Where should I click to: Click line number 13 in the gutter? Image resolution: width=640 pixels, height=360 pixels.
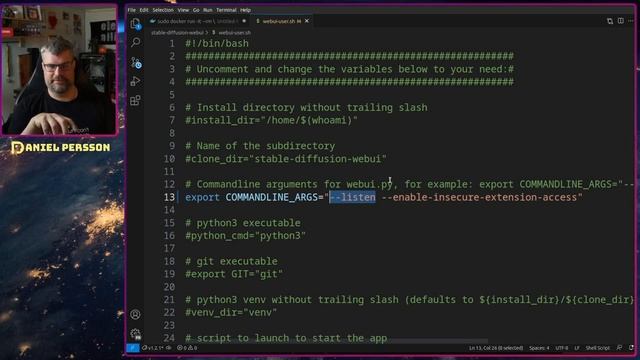tap(169, 197)
